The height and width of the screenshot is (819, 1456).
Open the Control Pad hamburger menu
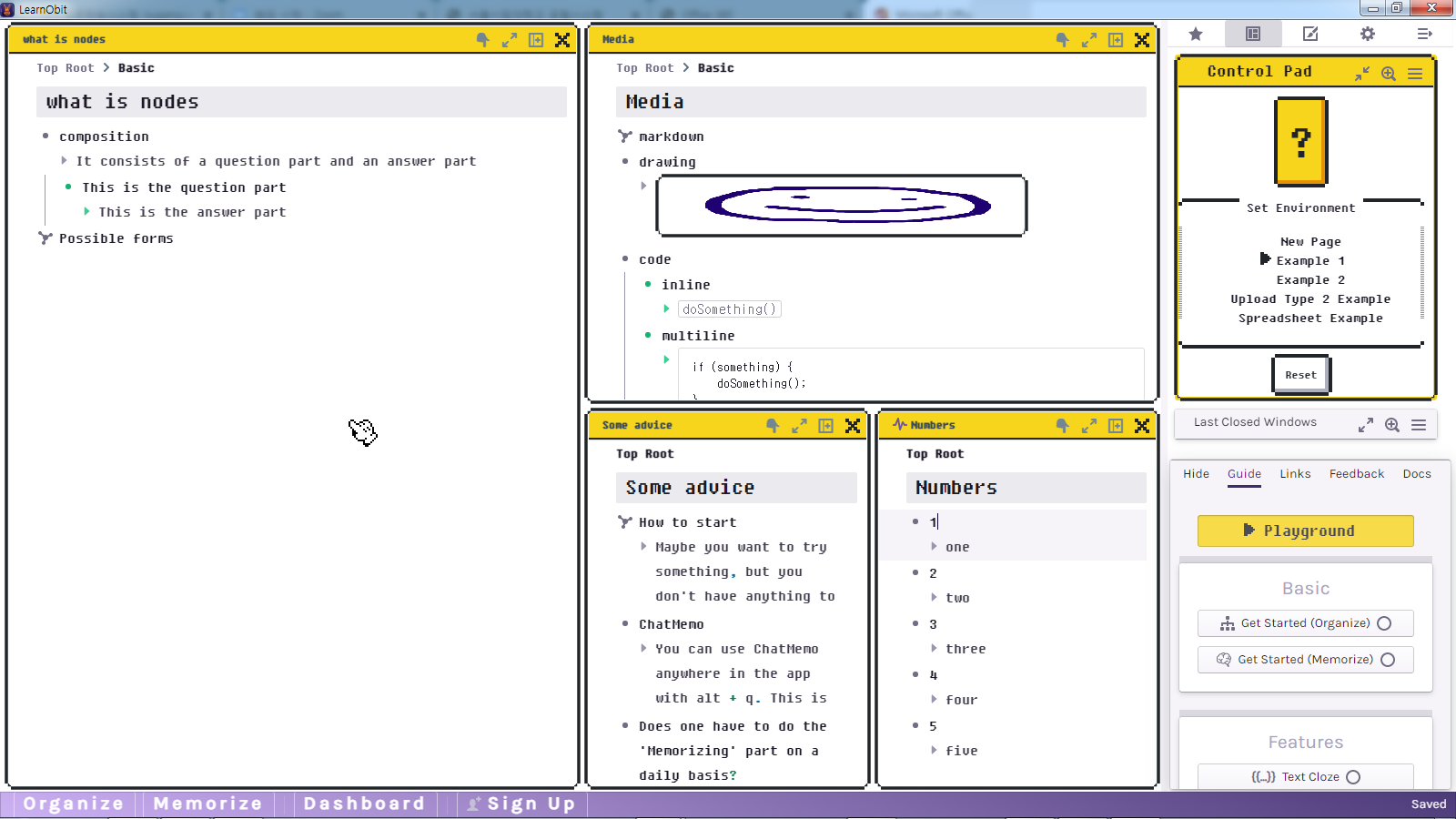pos(1415,74)
